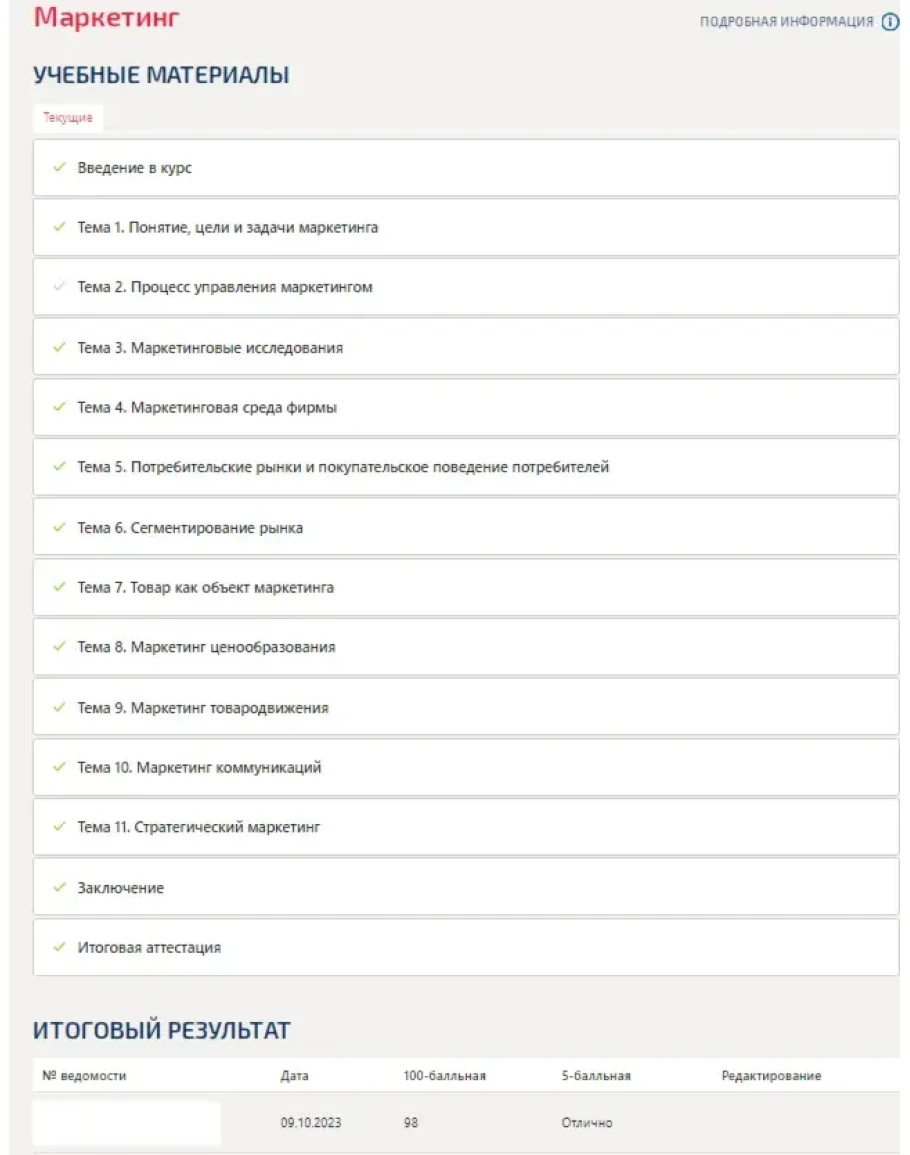Click the checkmark icon for Тема 11
The width and height of the screenshot is (910, 1155).
(59, 827)
